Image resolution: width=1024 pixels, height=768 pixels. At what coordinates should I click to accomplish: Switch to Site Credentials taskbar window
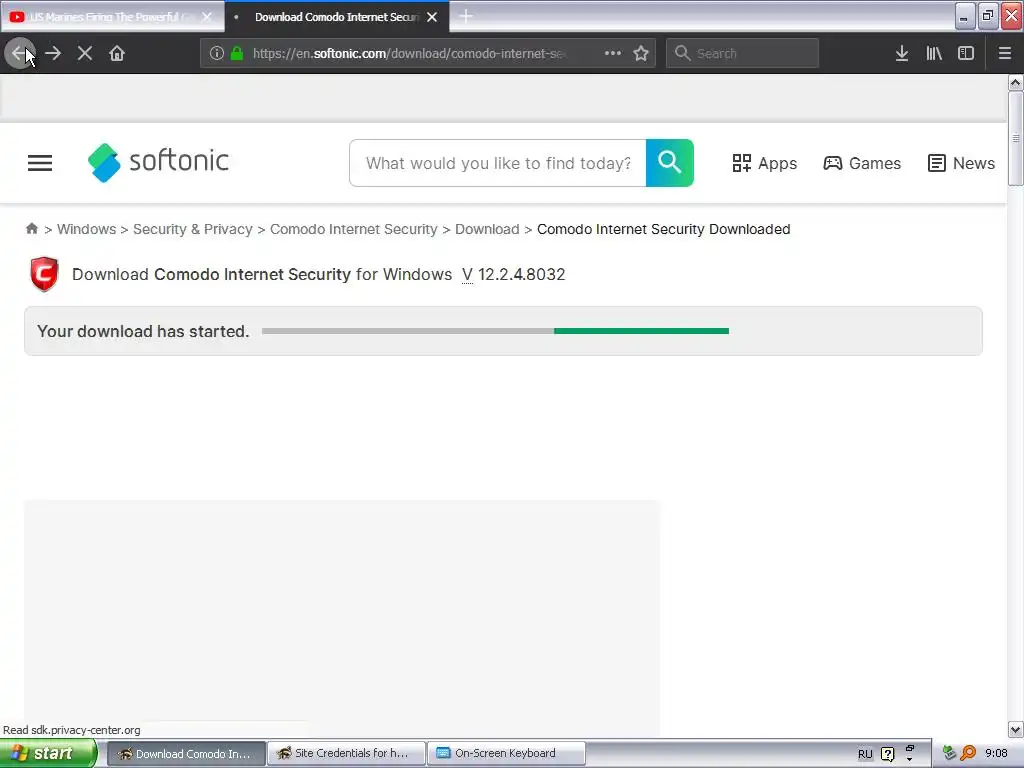(x=346, y=754)
